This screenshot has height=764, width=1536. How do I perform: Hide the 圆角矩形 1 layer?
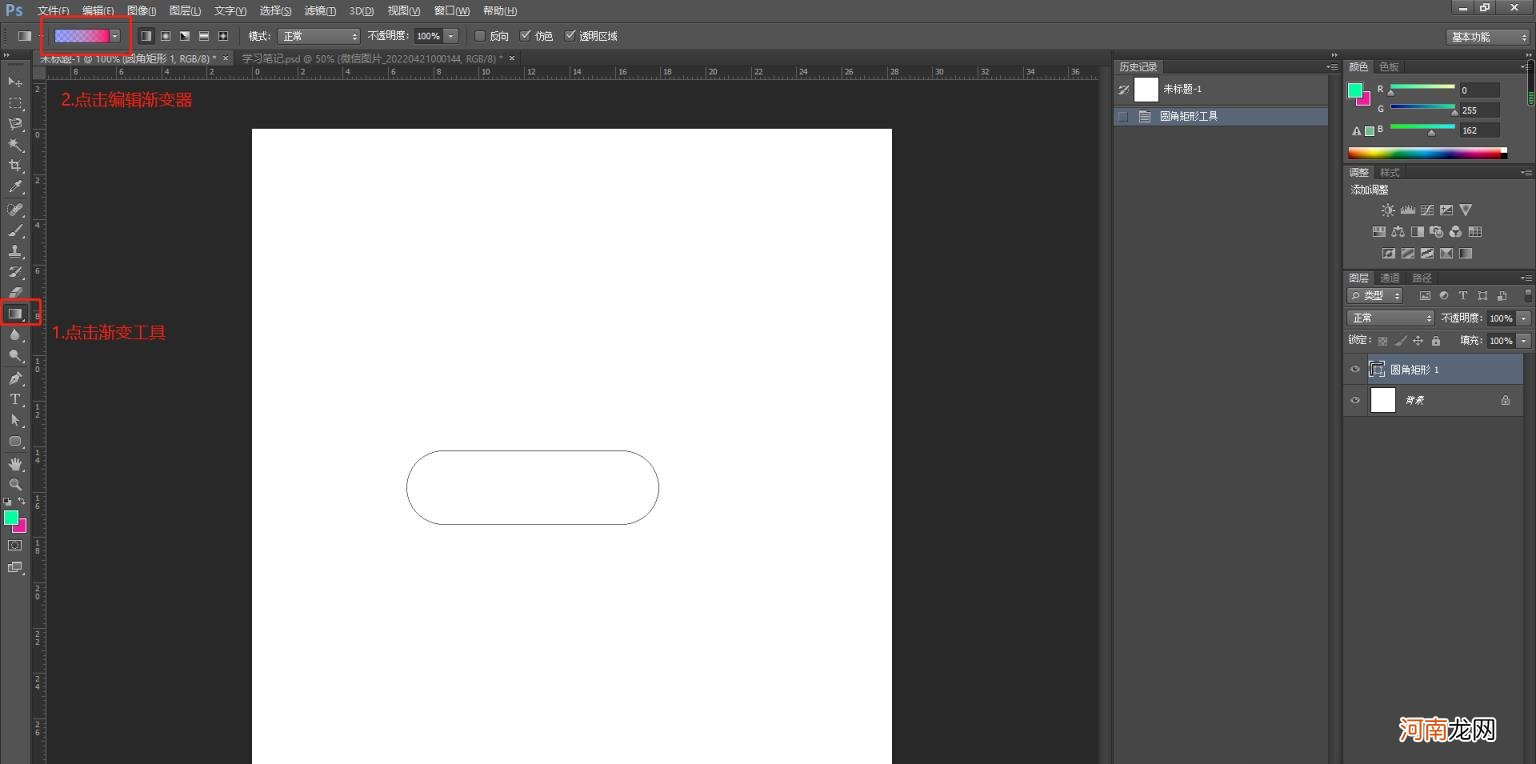tap(1355, 370)
